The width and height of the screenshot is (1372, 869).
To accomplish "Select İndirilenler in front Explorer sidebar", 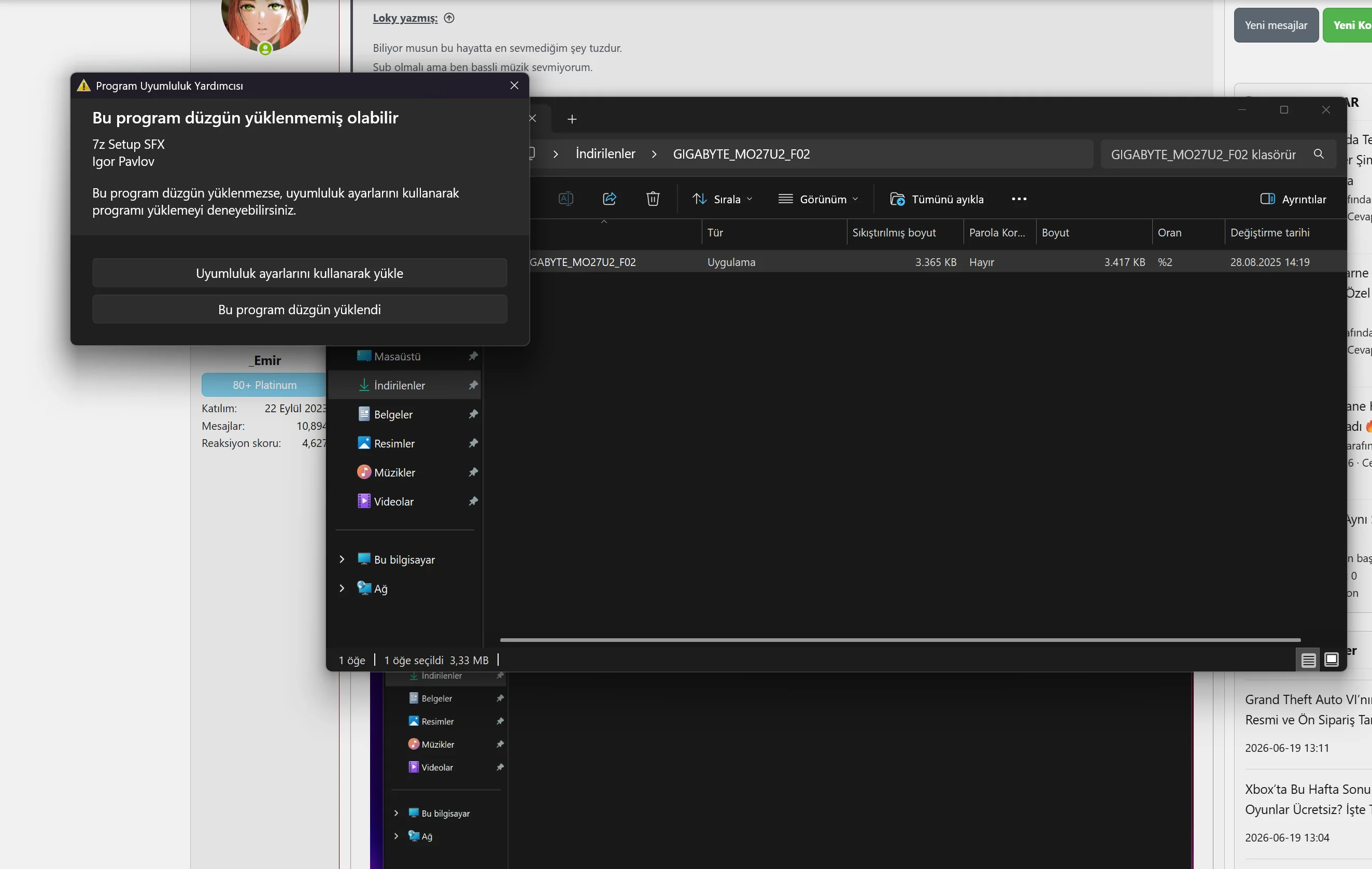I will pos(404,385).
